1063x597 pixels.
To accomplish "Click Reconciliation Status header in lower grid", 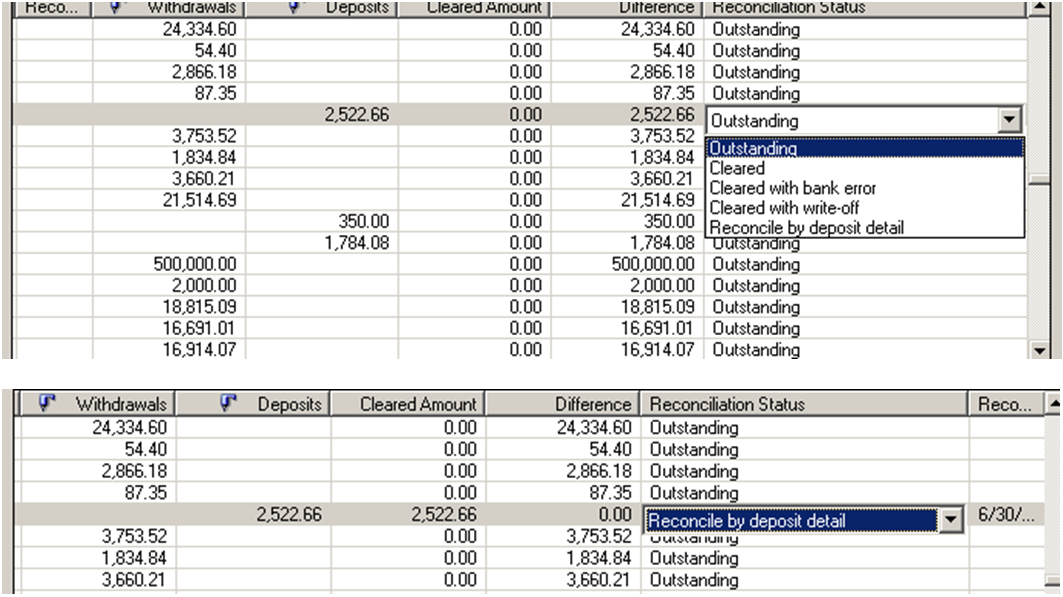I will tap(805, 404).
